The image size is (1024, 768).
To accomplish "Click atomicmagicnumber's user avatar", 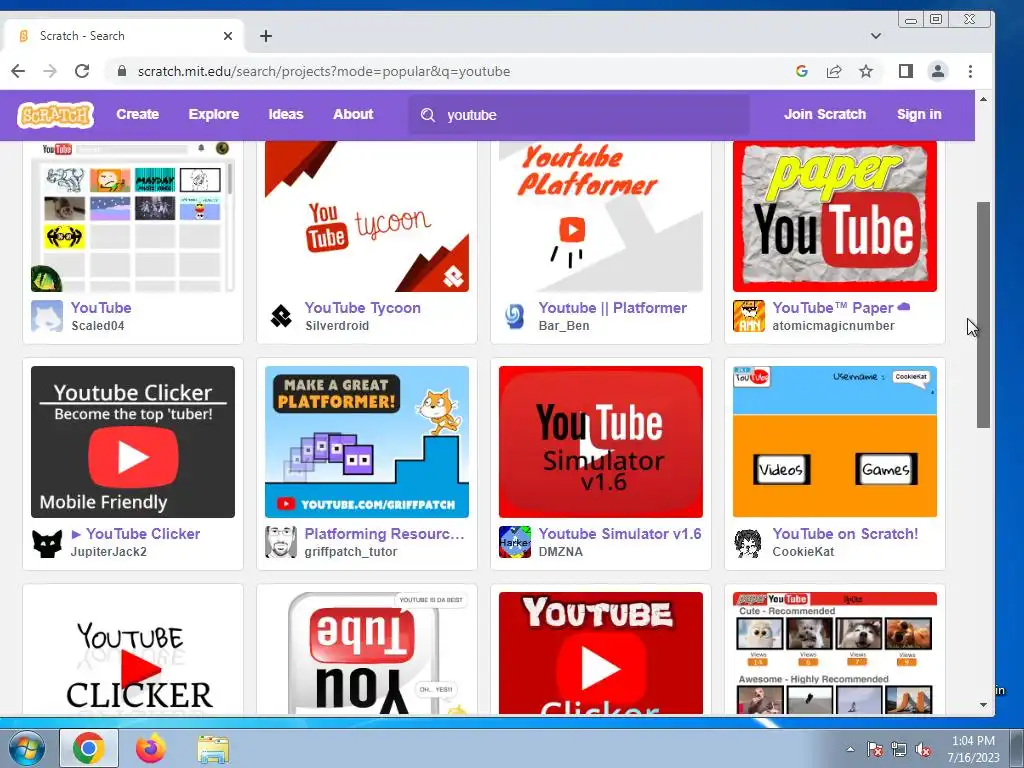I will click(749, 316).
